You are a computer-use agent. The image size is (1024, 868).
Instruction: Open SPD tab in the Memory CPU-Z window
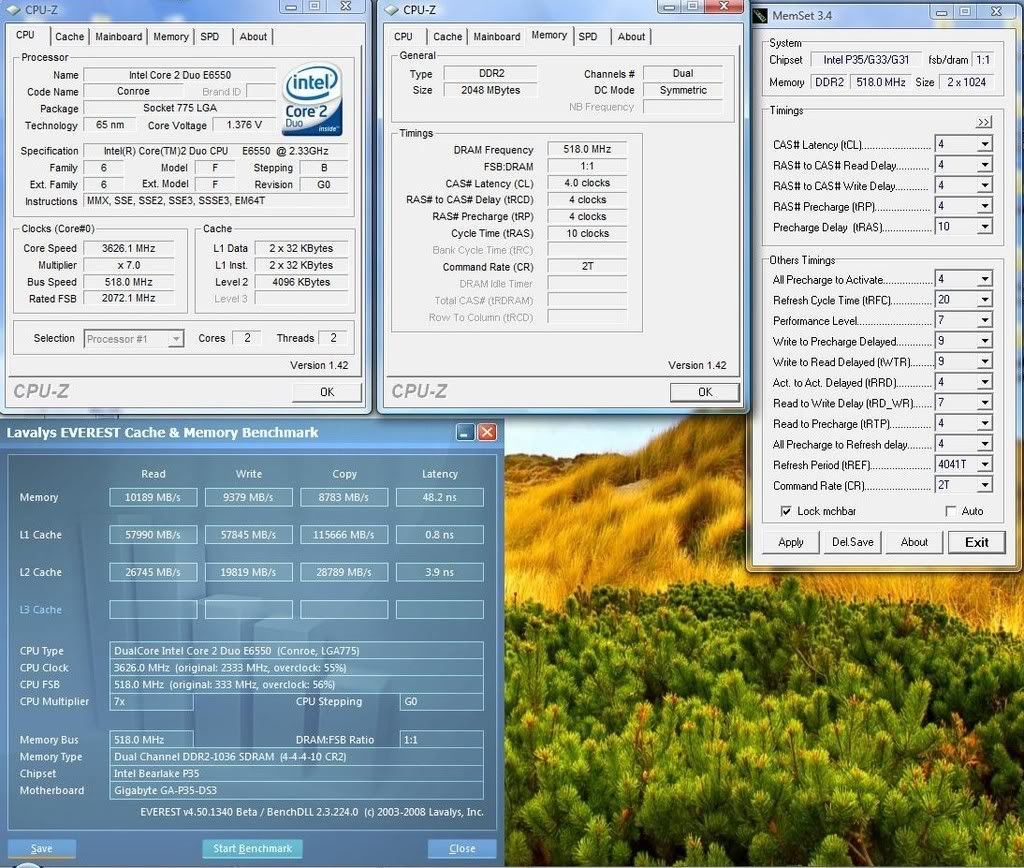tap(588, 37)
